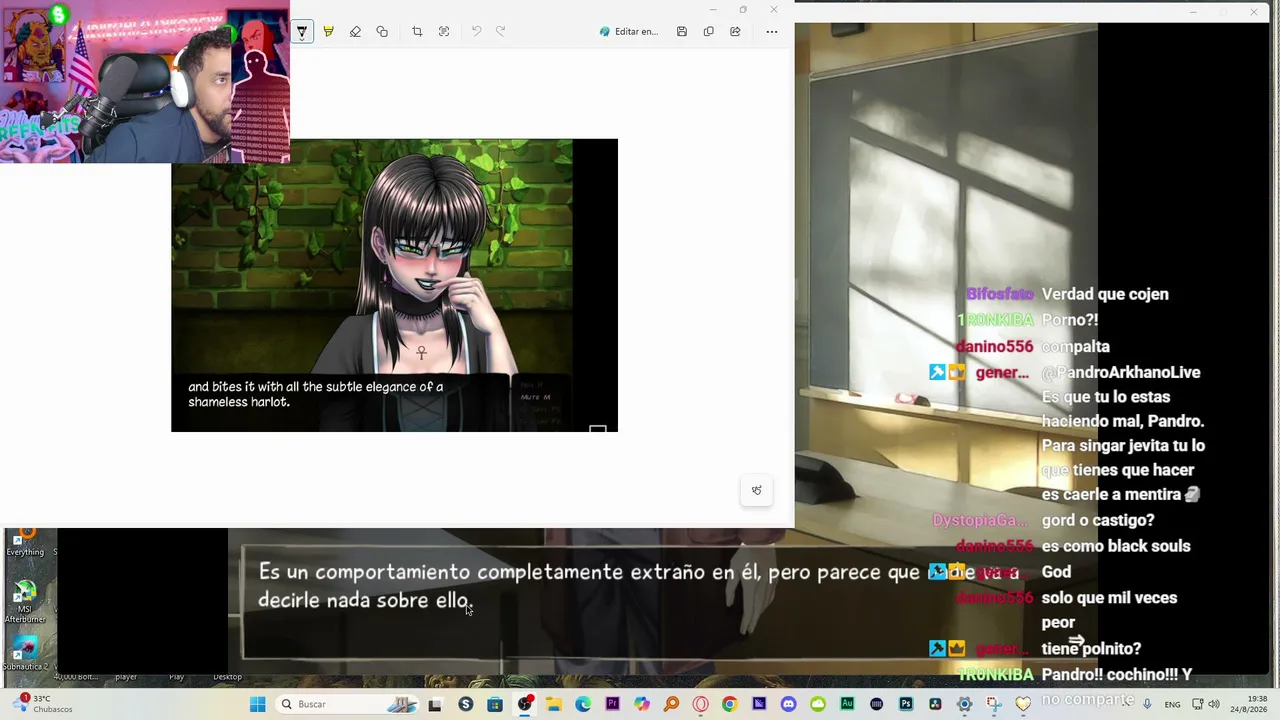Screen dimensions: 1280x720
Task: Switch to the Snipping Tool taskbar icon
Action: pyautogui.click(x=994, y=704)
